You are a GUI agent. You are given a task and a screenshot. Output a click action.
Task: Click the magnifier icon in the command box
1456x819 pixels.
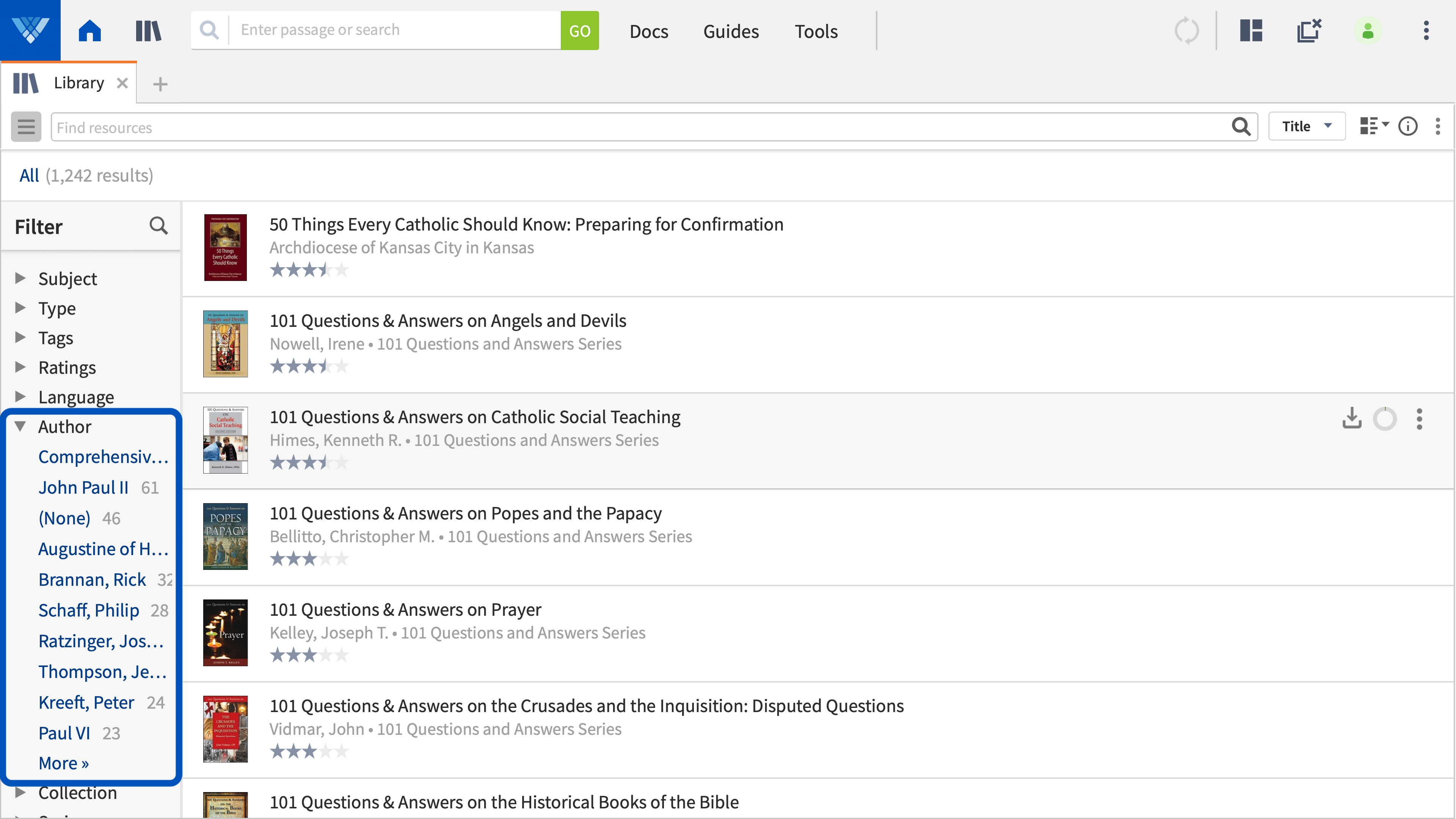click(x=209, y=30)
